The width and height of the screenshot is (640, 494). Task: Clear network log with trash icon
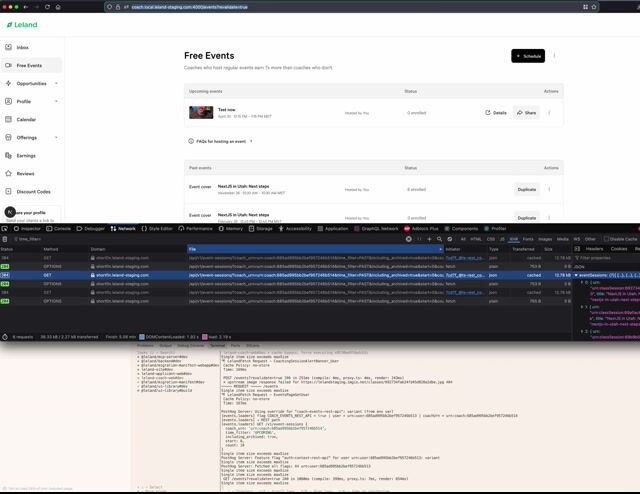5,239
